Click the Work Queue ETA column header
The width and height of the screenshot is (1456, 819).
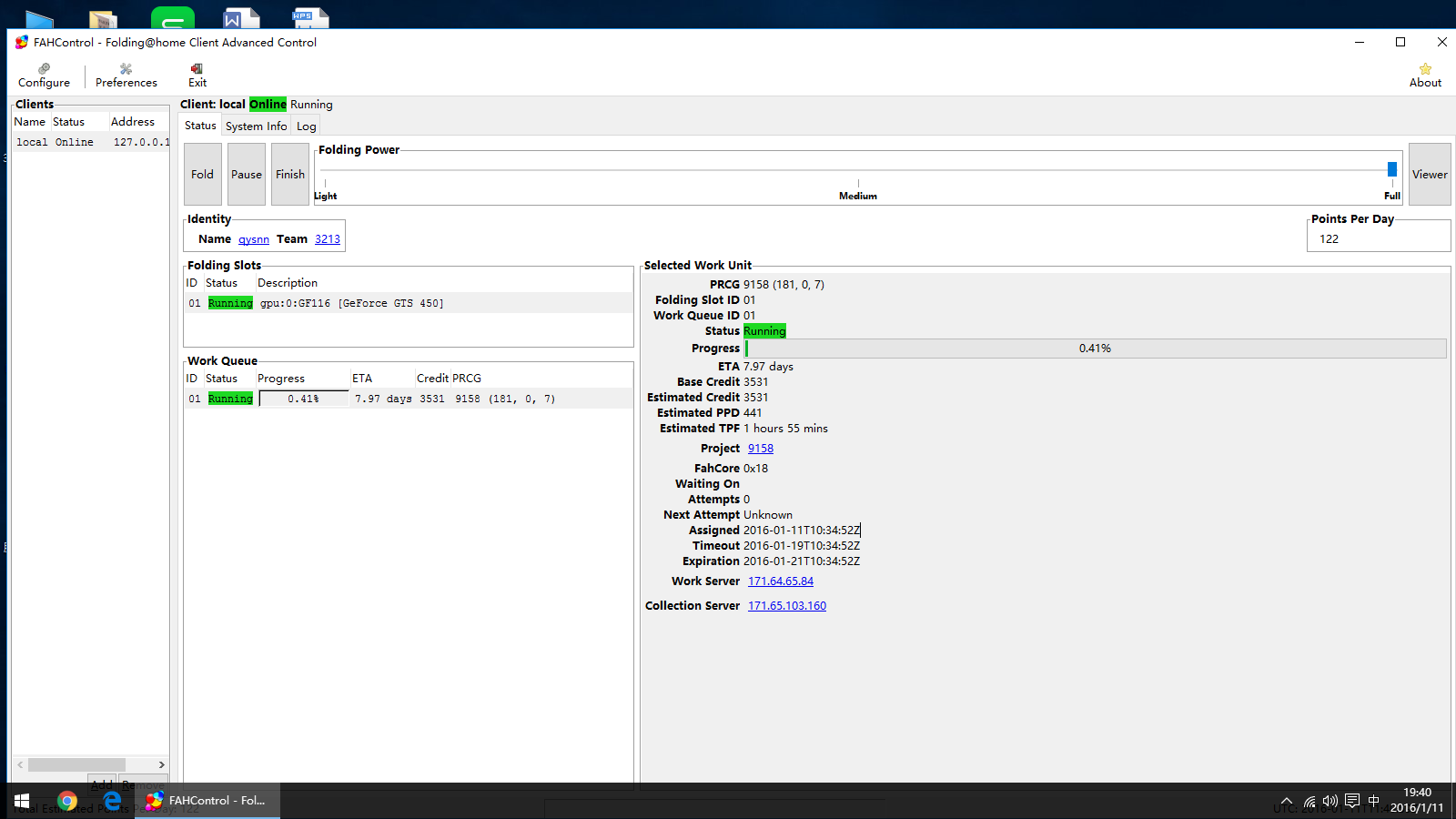coord(382,379)
